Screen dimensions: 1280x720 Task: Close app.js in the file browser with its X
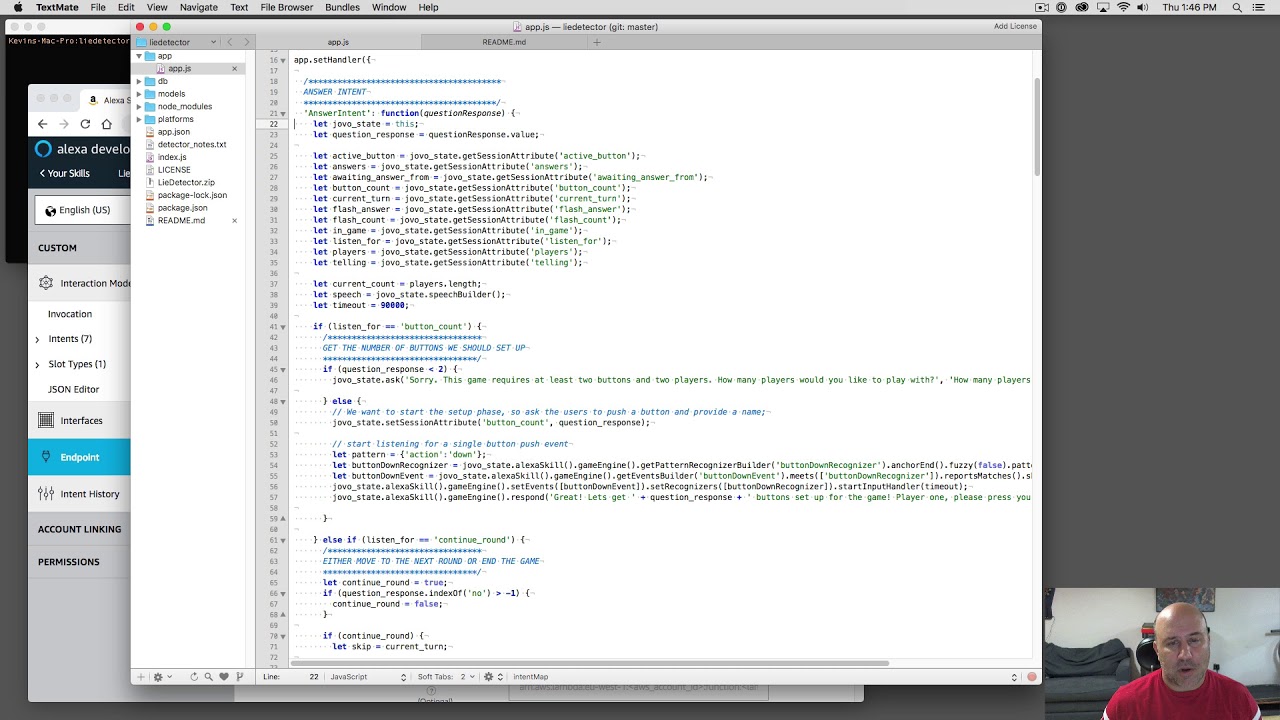tap(234, 69)
